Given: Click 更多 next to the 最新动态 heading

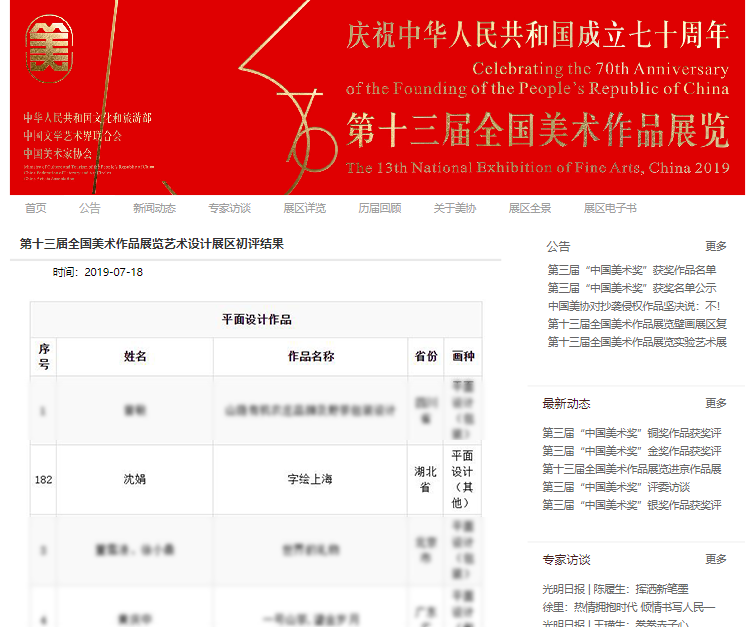Looking at the screenshot, I should [x=716, y=403].
